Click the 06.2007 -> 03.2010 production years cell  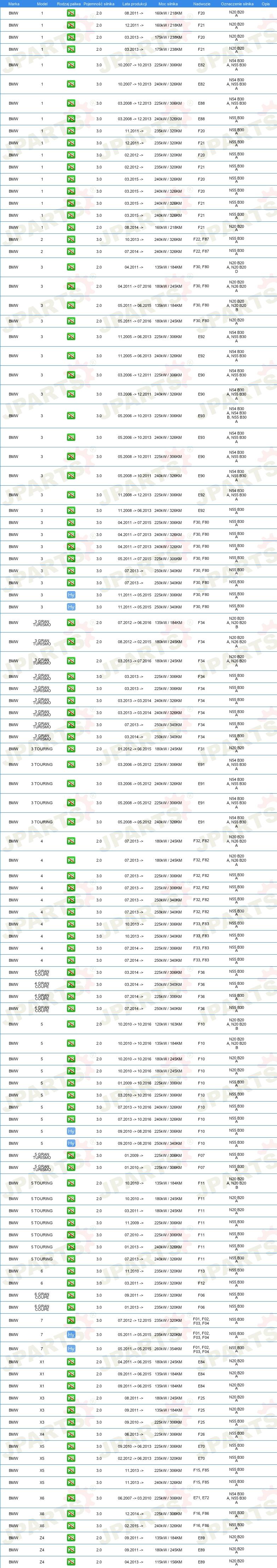(x=134, y=1498)
